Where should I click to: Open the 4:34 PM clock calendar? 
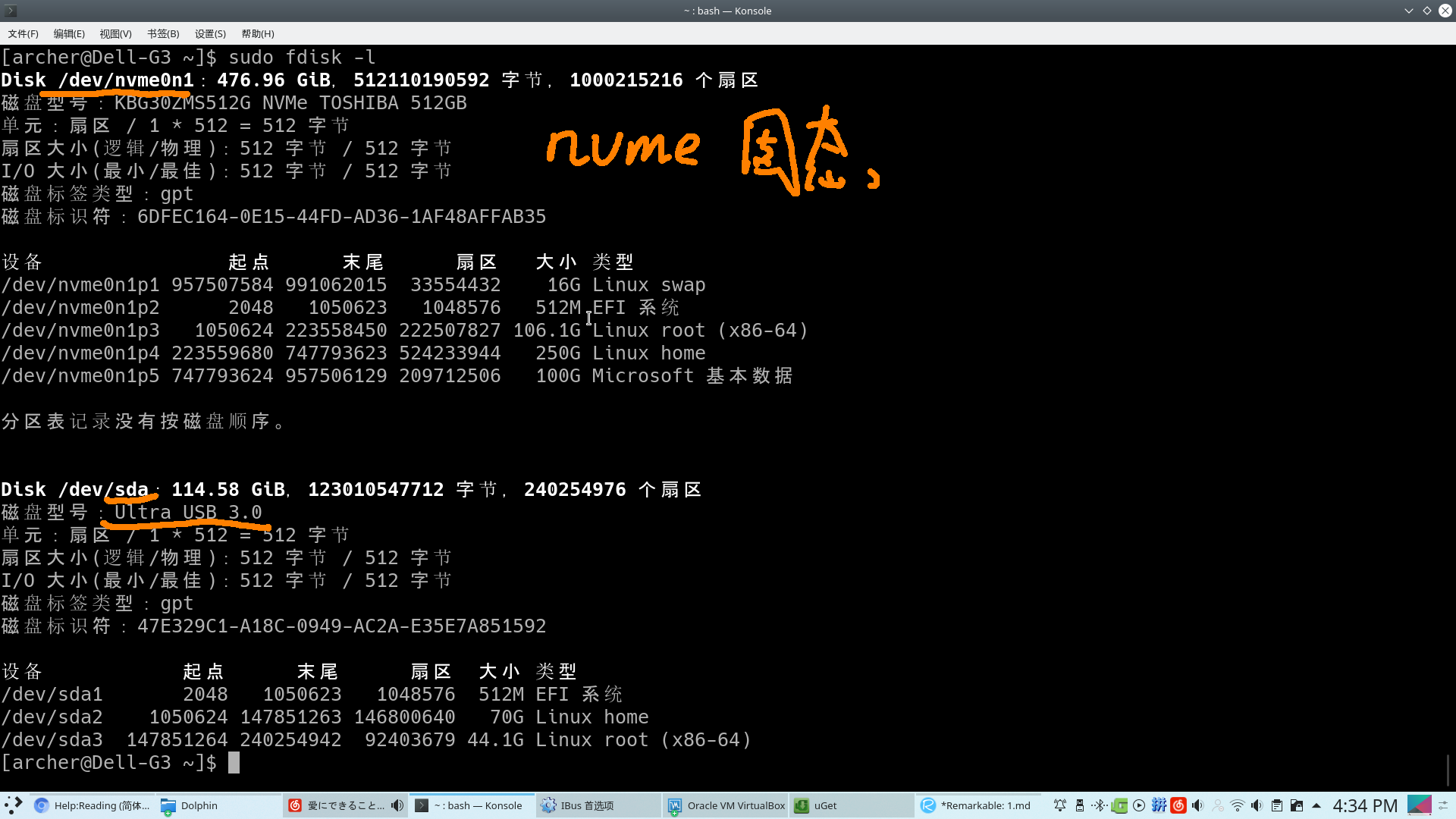[1365, 805]
